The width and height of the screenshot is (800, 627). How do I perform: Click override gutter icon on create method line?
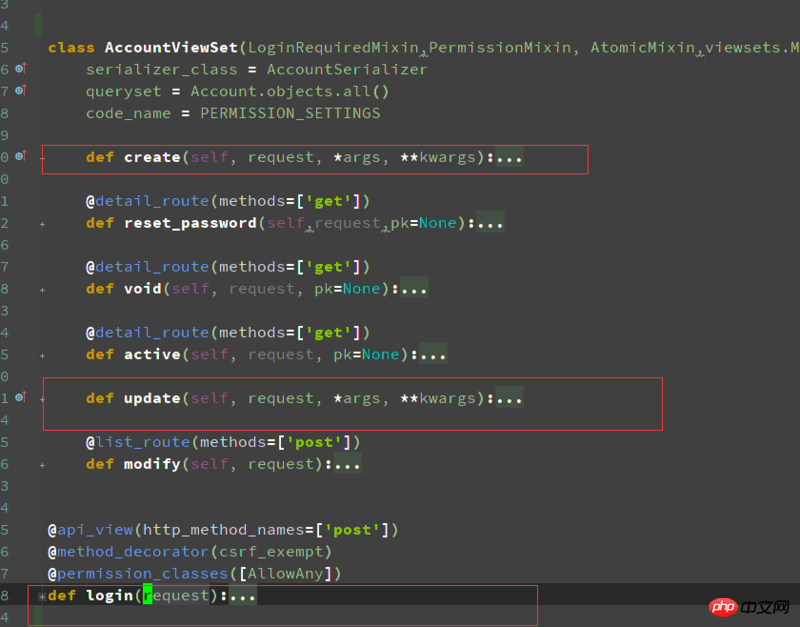tap(20, 156)
